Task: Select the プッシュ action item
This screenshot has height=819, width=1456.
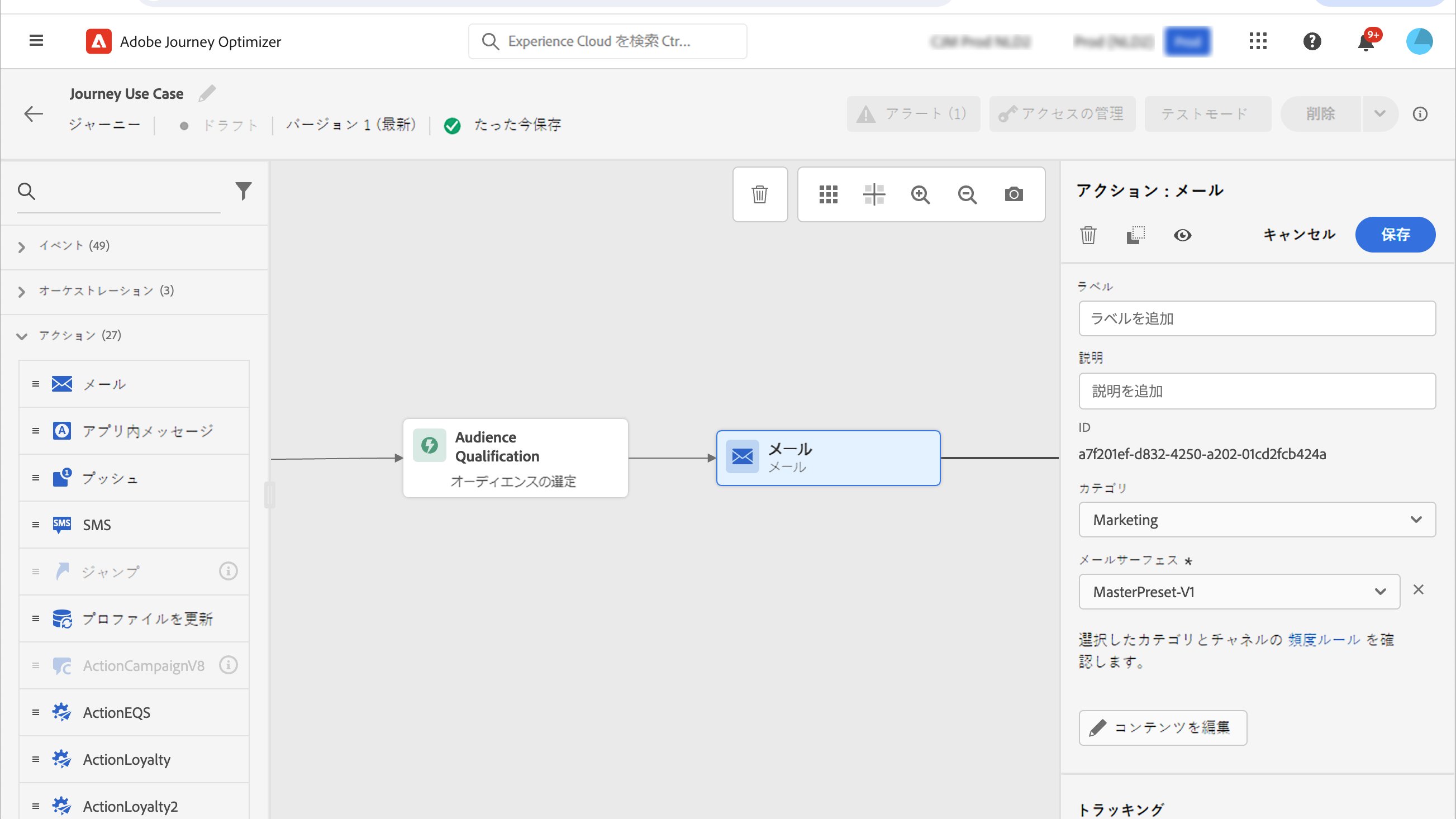Action: (110, 478)
